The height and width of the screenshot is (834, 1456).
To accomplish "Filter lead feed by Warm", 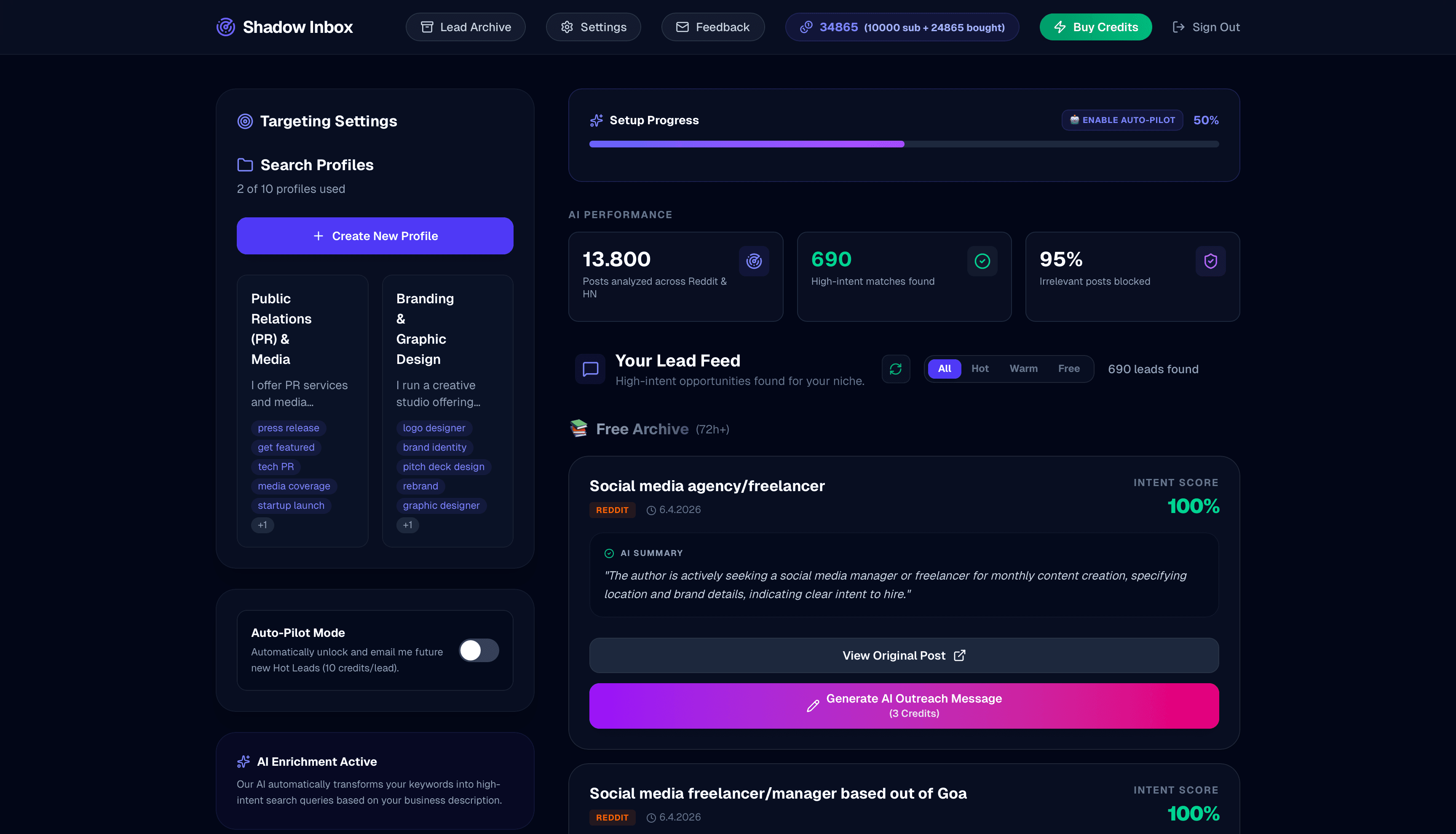I will click(1024, 369).
